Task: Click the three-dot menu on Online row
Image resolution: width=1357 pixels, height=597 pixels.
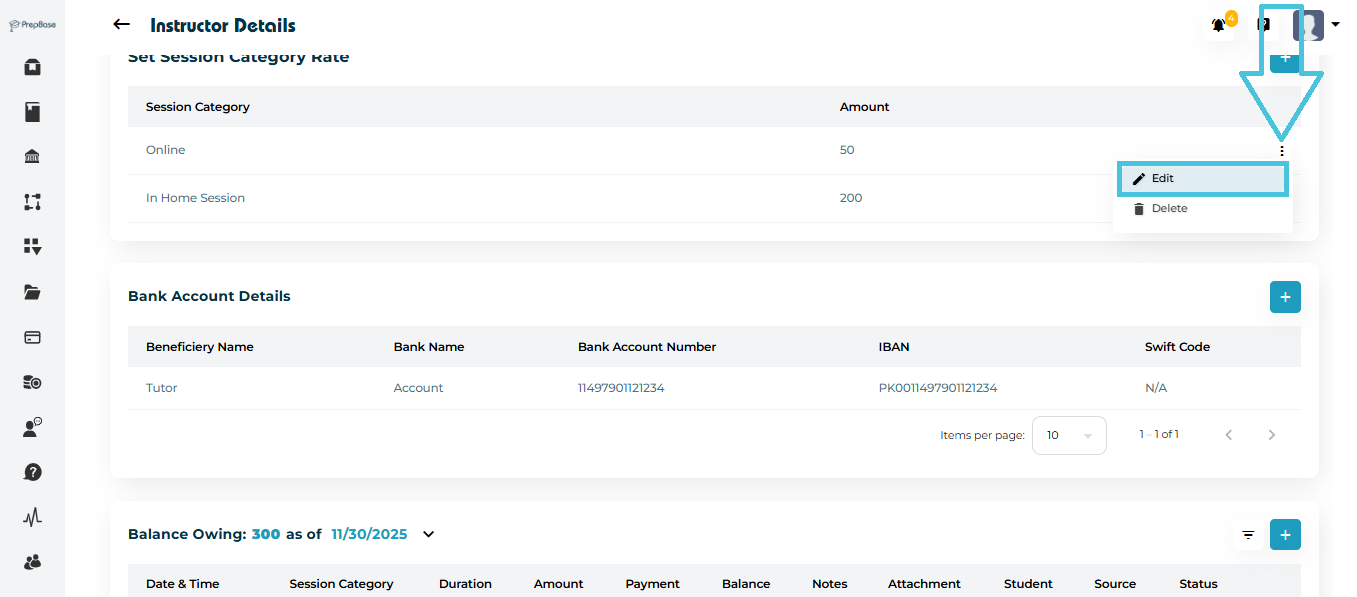Action: click(1281, 151)
